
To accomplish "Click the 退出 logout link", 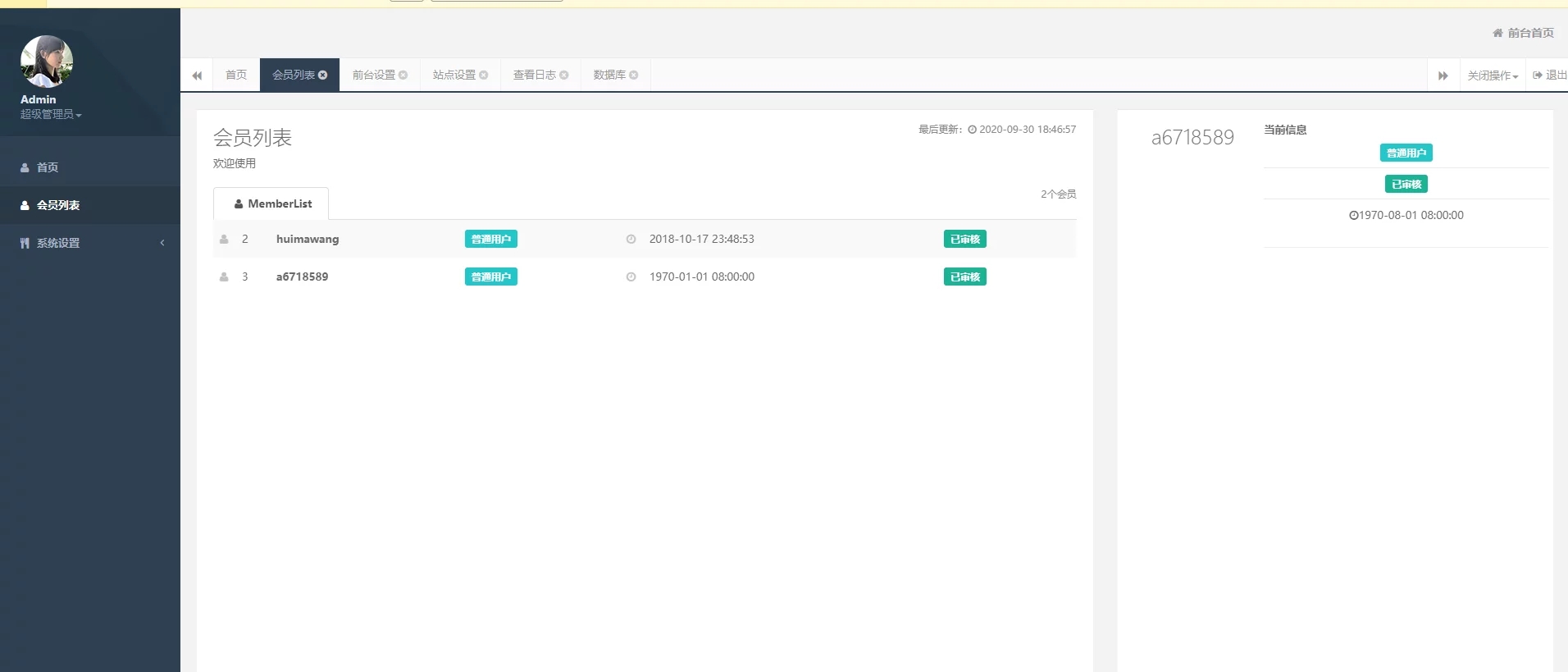I will (x=1550, y=75).
